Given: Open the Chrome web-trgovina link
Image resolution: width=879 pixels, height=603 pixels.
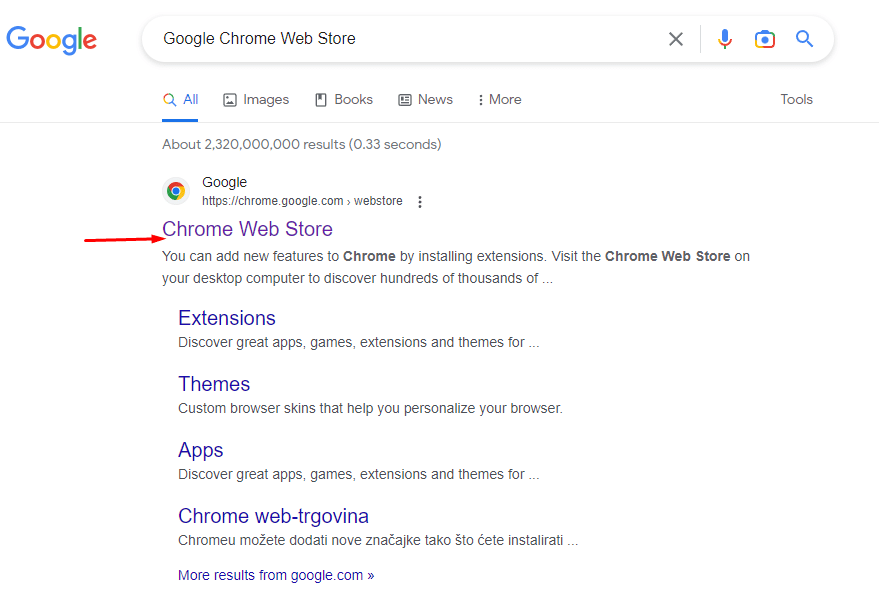Looking at the screenshot, I should click(273, 516).
